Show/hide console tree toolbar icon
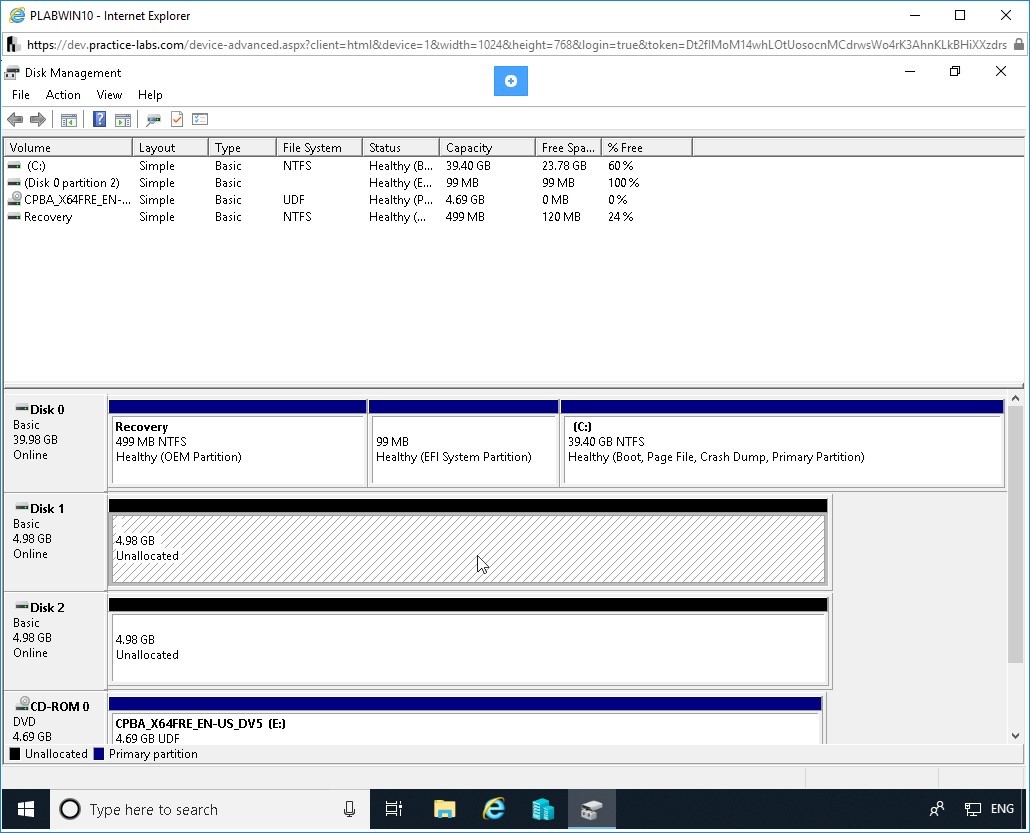Screen dimensions: 1030x833 point(69,120)
